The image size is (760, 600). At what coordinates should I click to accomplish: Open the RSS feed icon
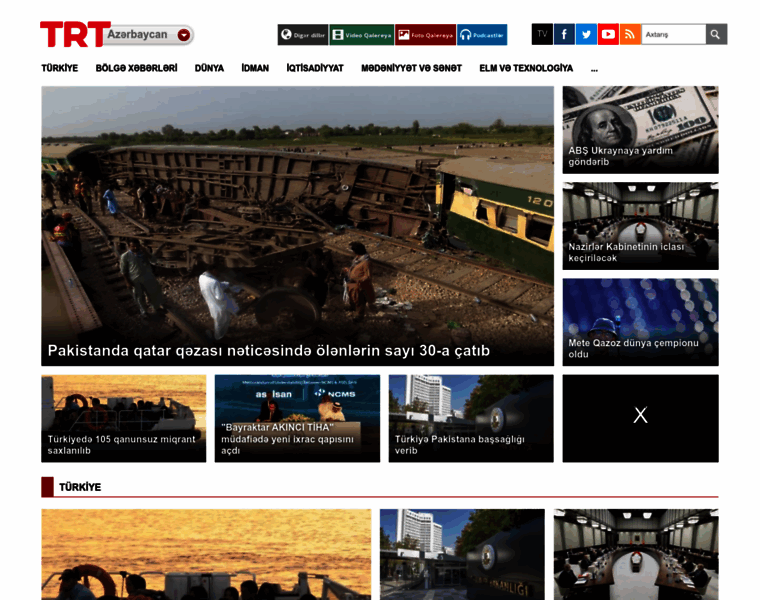pyautogui.click(x=630, y=34)
